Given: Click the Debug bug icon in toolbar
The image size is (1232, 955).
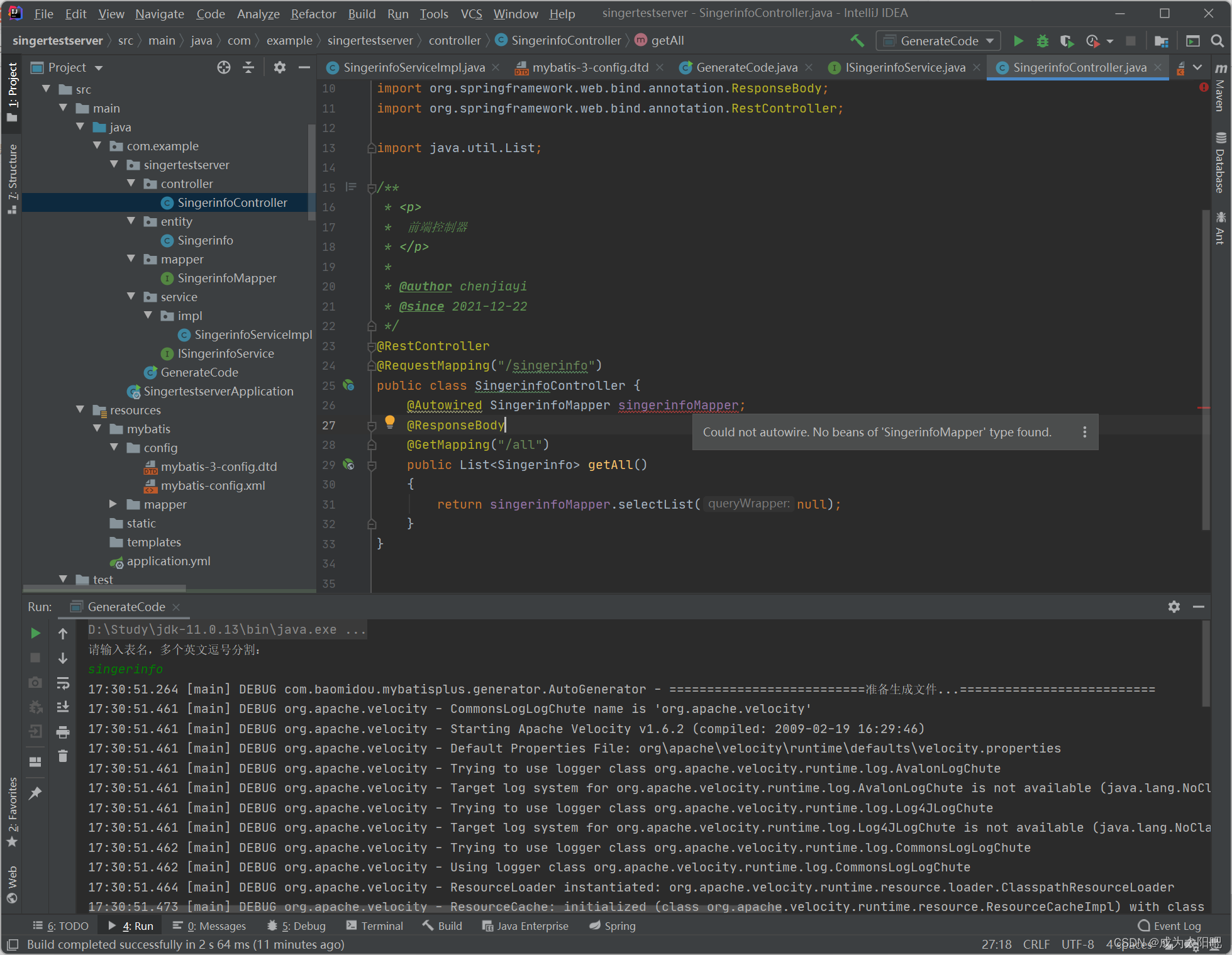Looking at the screenshot, I should pos(1042,41).
